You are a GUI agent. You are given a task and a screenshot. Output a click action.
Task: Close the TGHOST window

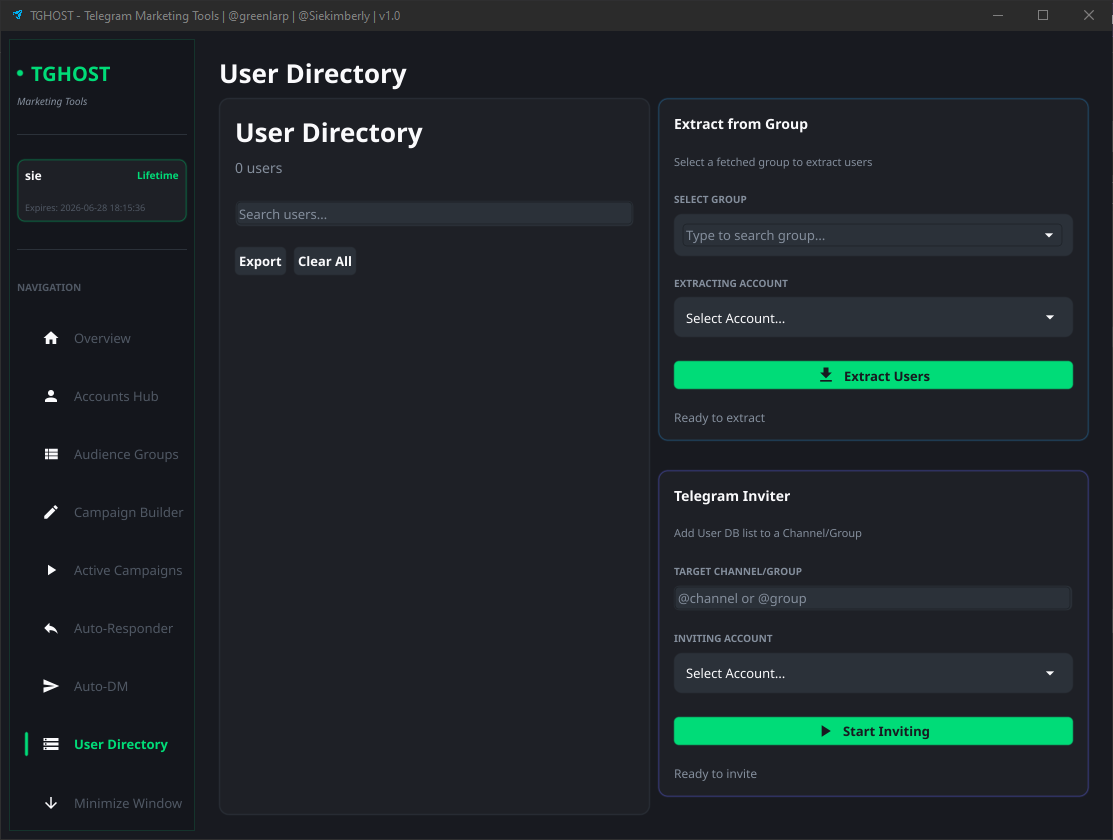pos(1088,15)
